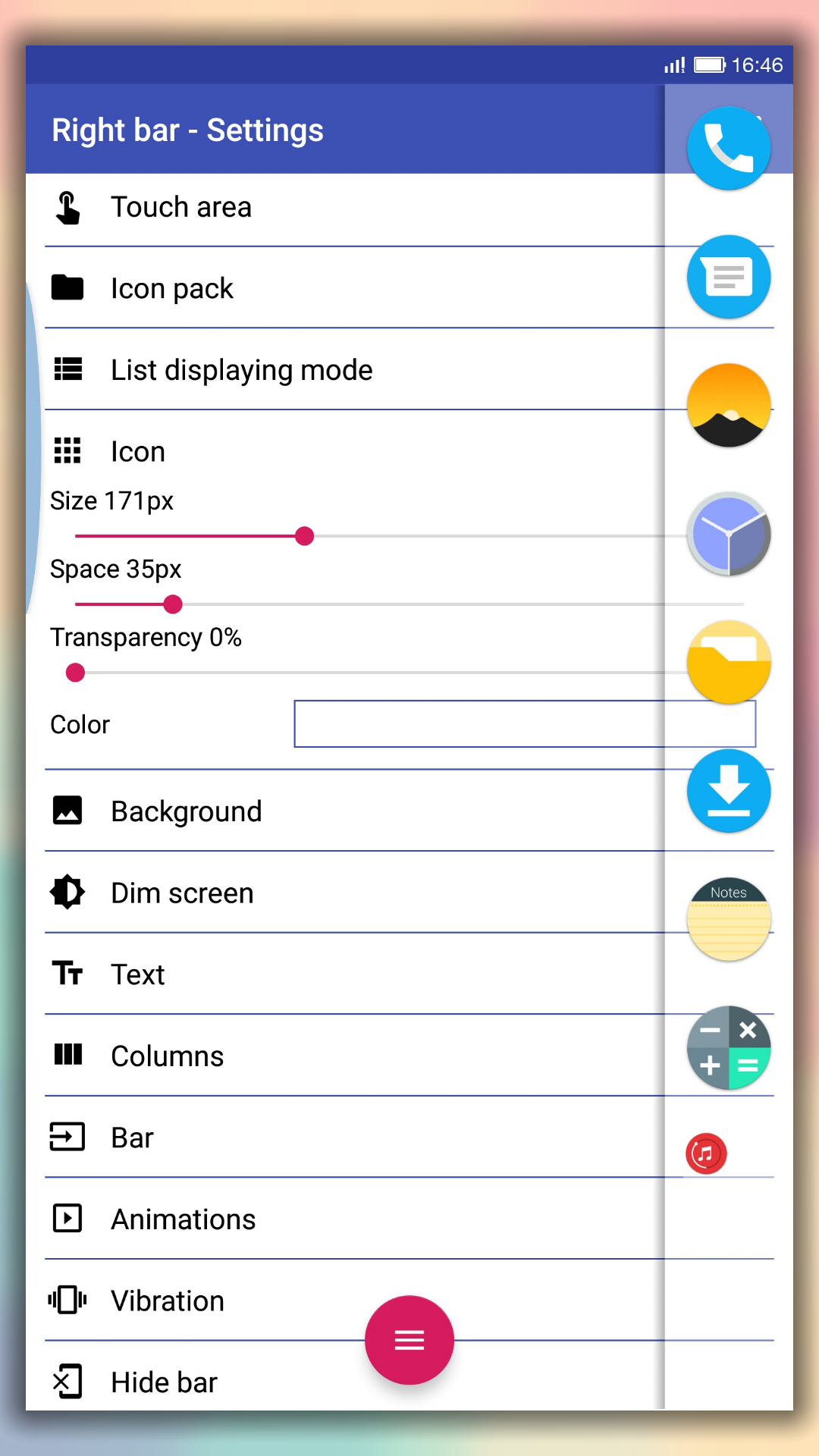
Task: Launch the Calculator app icon
Action: 728,1048
